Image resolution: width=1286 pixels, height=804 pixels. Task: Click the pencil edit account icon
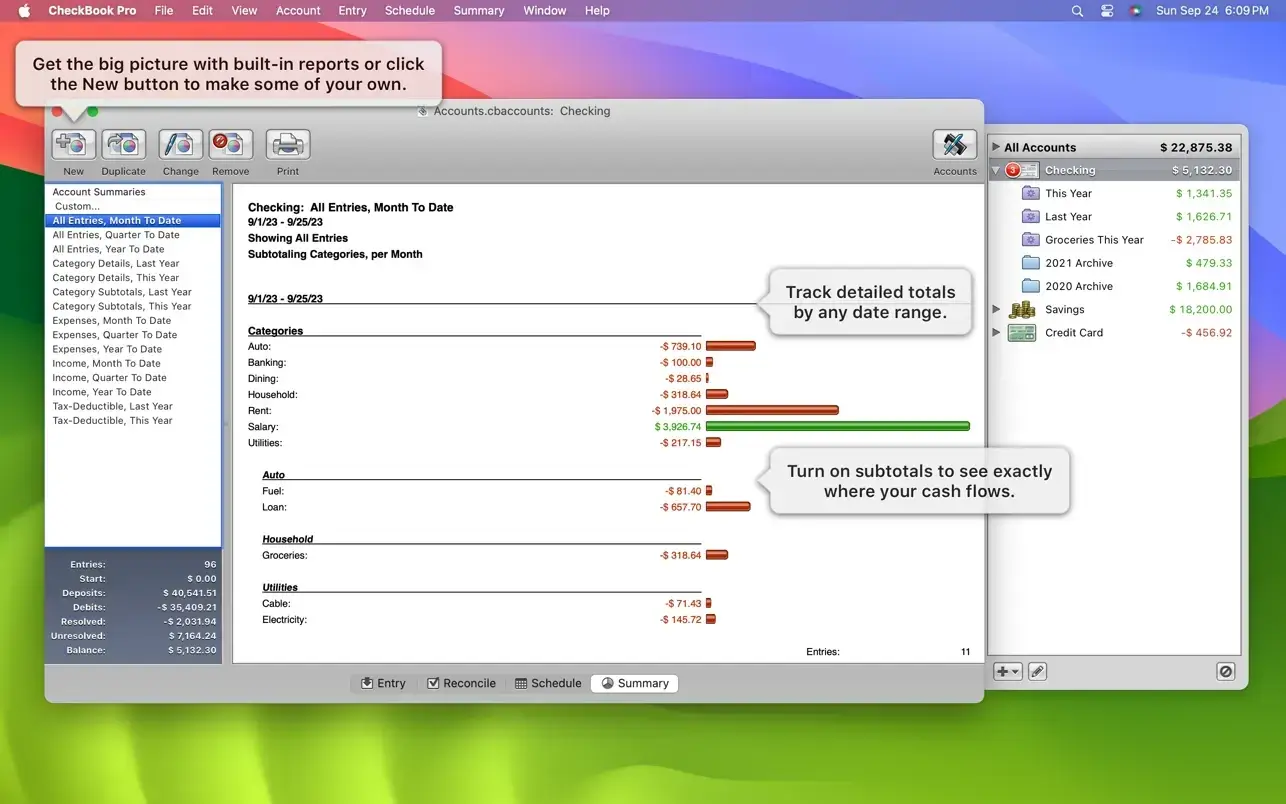tap(1038, 672)
